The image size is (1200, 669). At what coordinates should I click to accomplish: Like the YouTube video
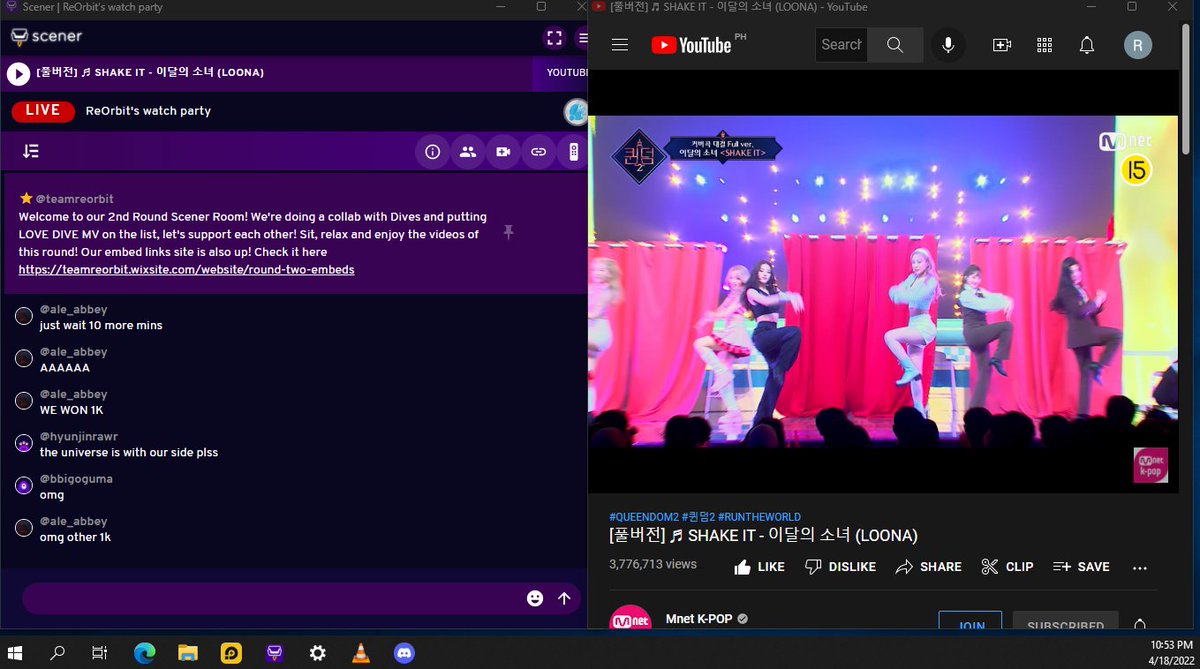point(759,567)
